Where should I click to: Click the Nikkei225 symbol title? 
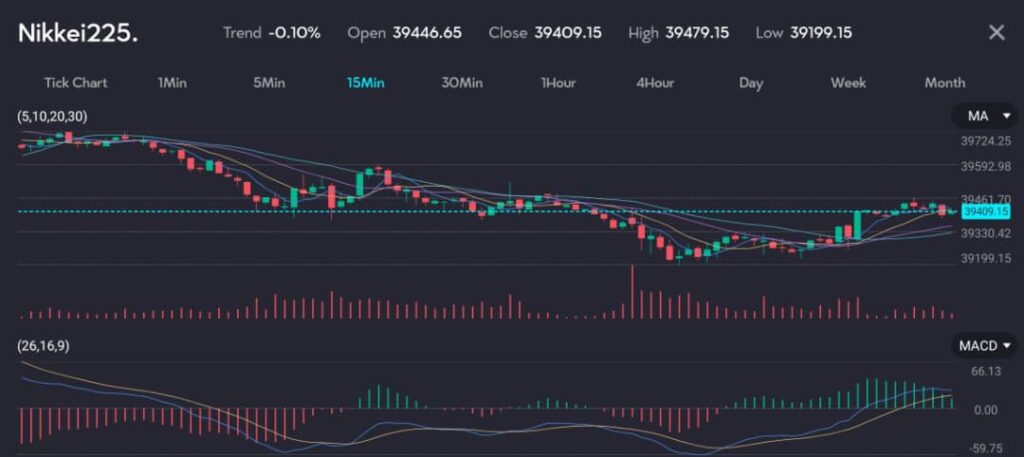point(78,33)
